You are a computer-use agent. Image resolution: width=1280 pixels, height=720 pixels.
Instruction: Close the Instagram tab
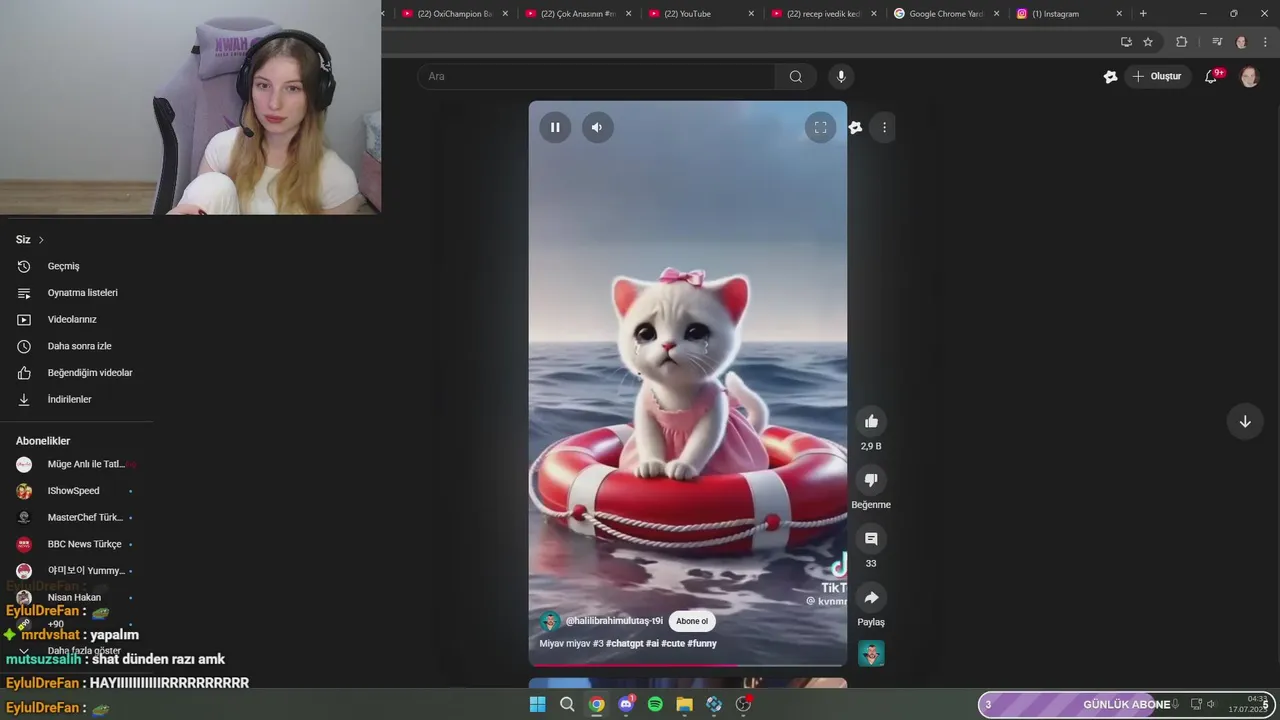pyautogui.click(x=1119, y=14)
